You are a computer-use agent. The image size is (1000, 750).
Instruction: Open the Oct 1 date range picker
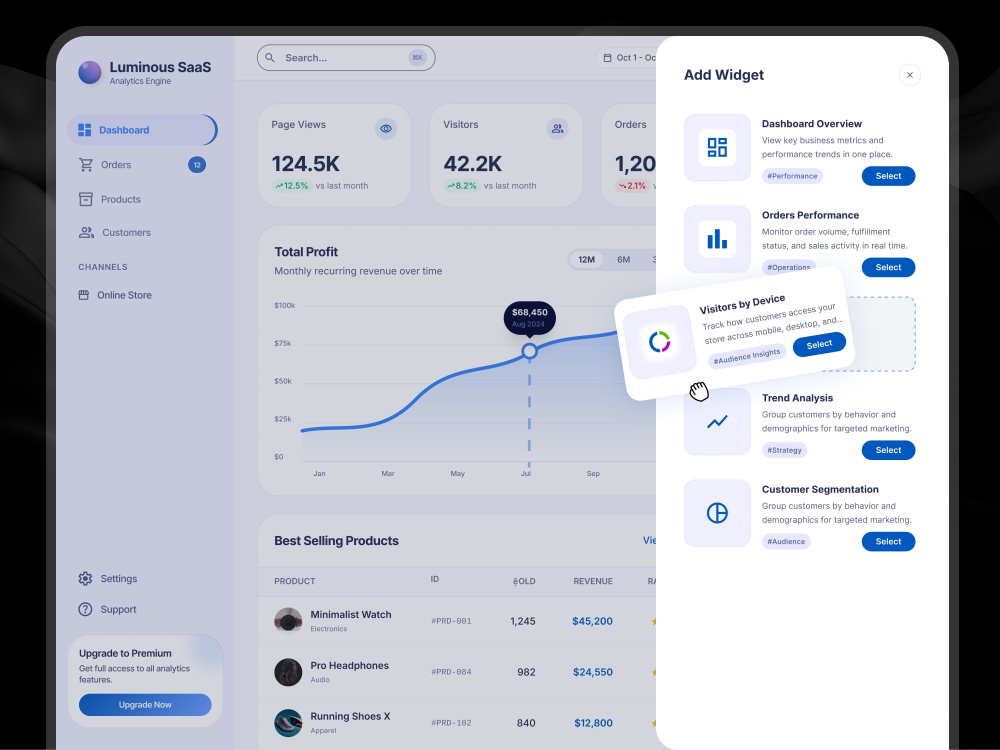628,57
